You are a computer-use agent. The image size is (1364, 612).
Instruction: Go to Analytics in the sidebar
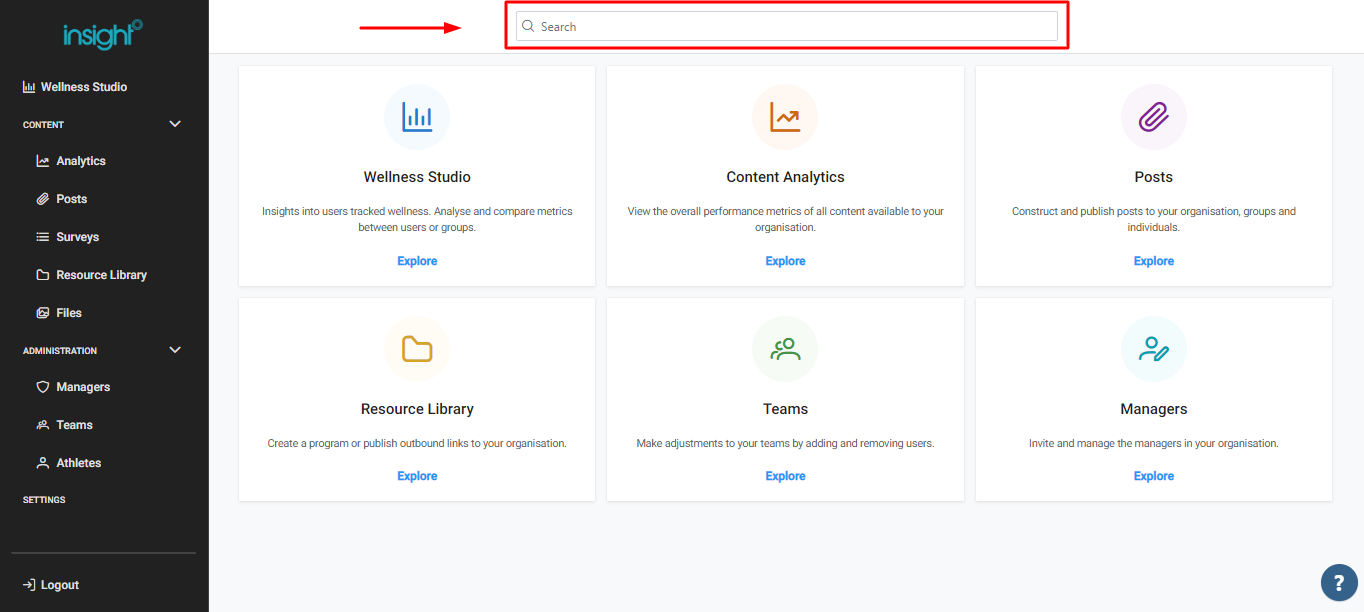click(x=81, y=161)
